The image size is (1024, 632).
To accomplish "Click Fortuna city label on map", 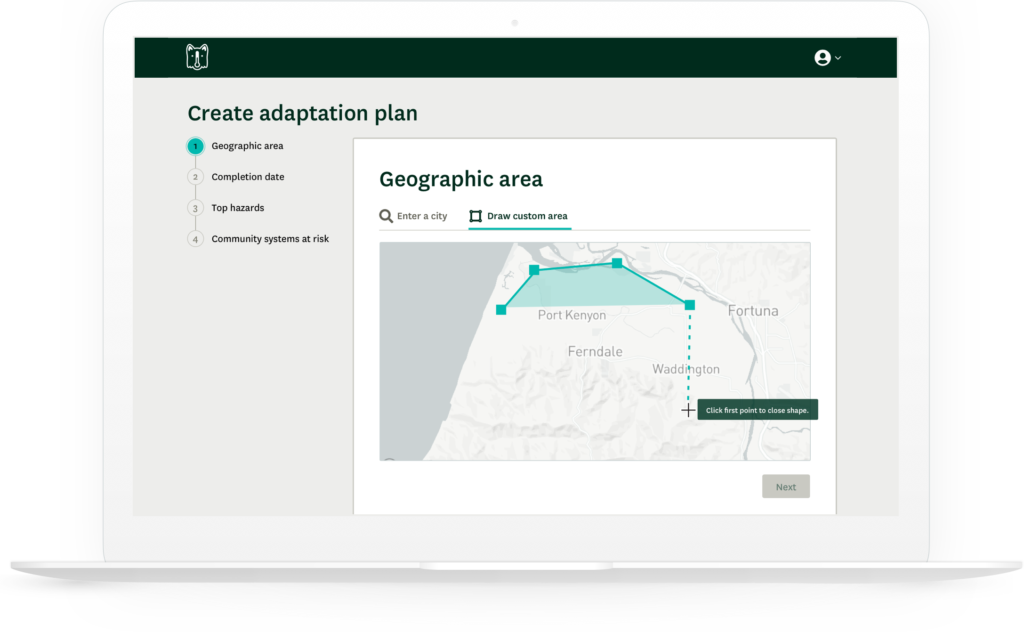I will click(x=752, y=311).
